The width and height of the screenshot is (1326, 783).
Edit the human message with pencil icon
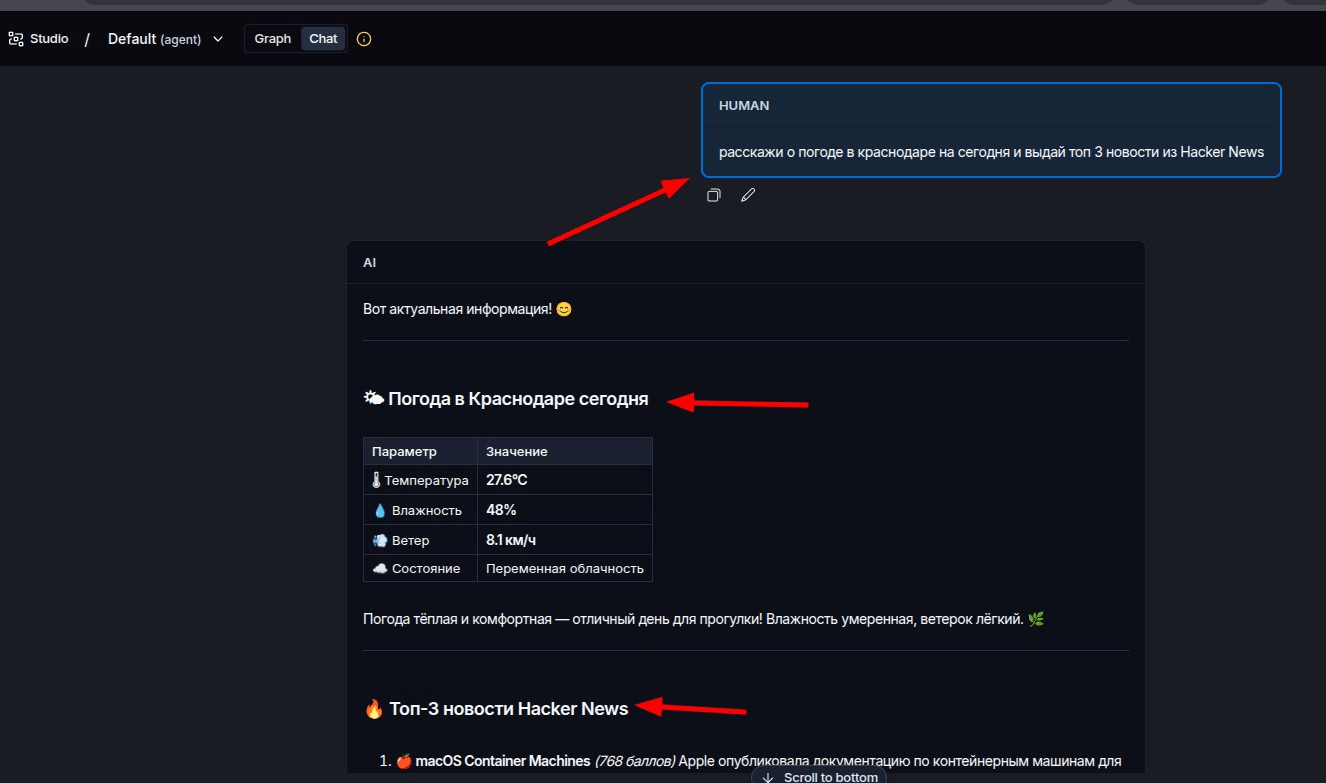coord(748,195)
